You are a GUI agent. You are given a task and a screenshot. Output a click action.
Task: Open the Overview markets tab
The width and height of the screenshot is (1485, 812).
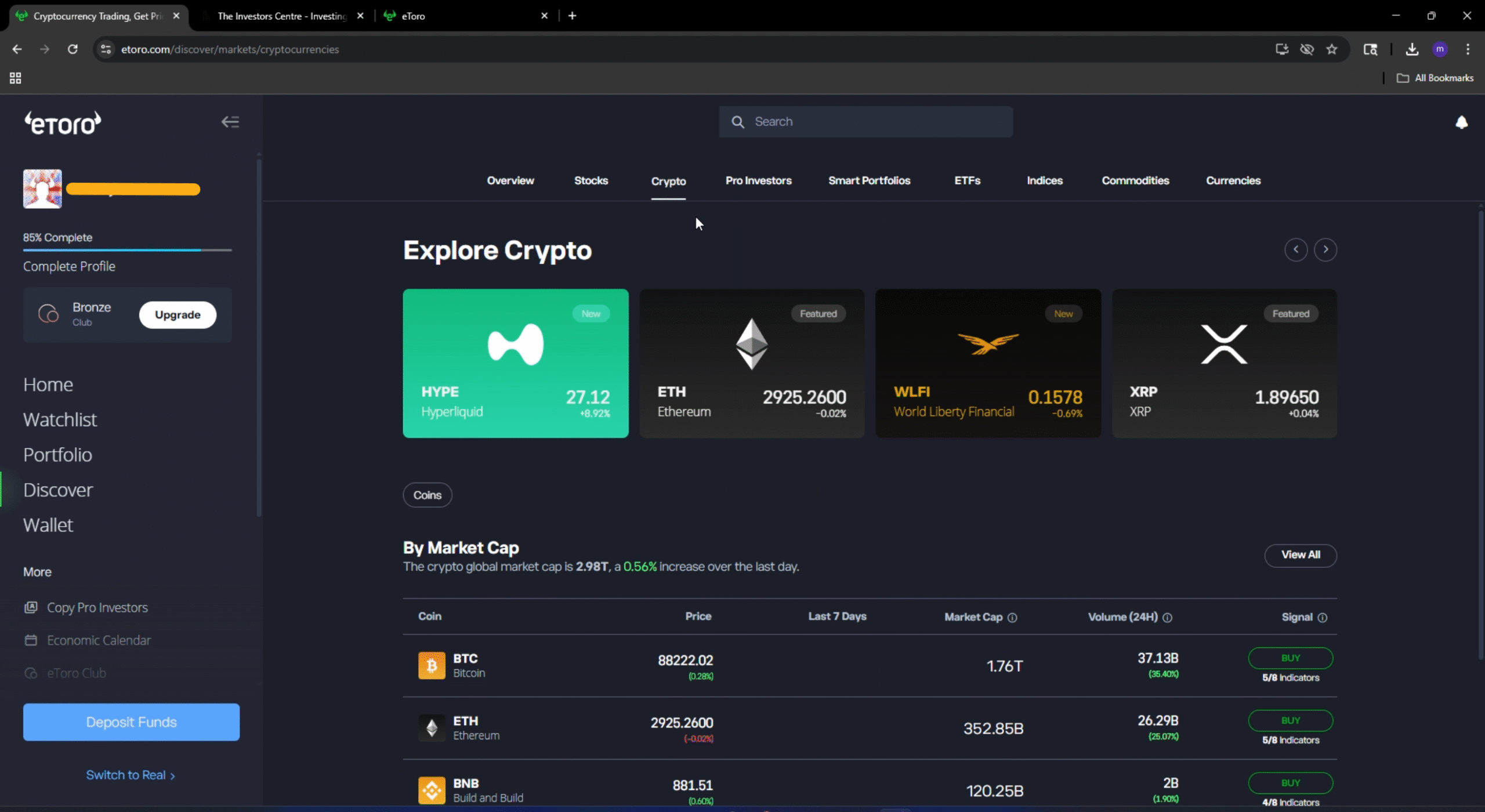click(x=510, y=180)
